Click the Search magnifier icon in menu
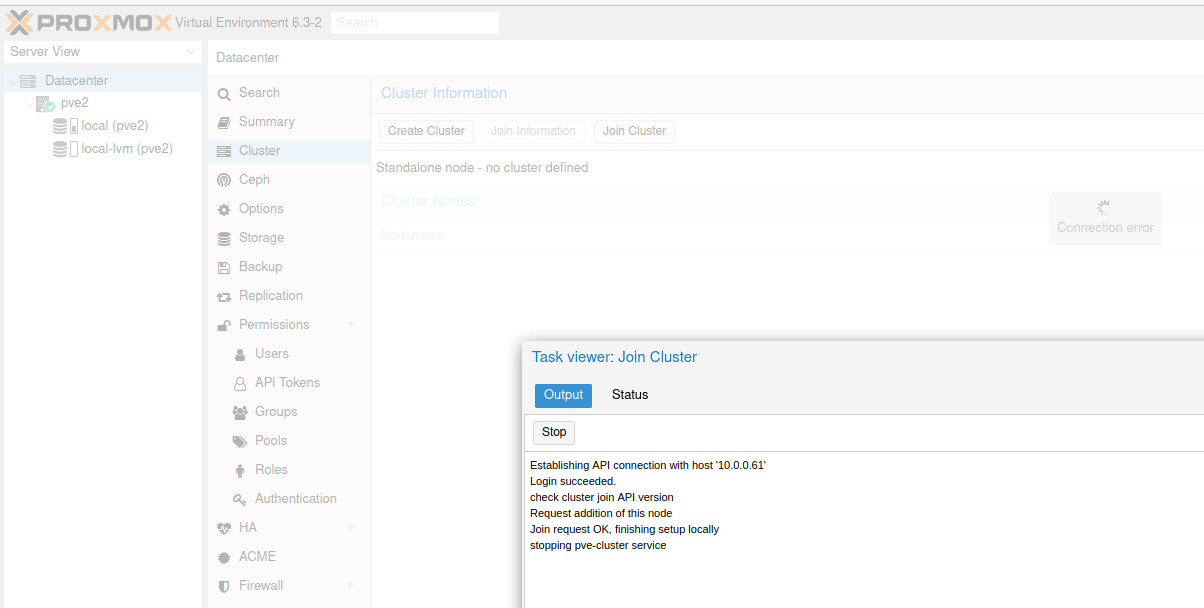 pos(224,93)
